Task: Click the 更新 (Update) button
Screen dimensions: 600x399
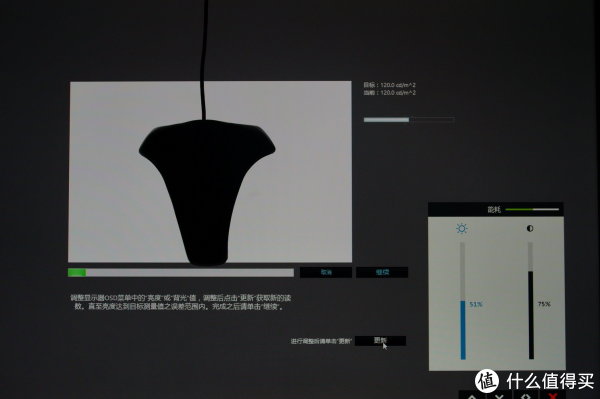Action: 380,340
